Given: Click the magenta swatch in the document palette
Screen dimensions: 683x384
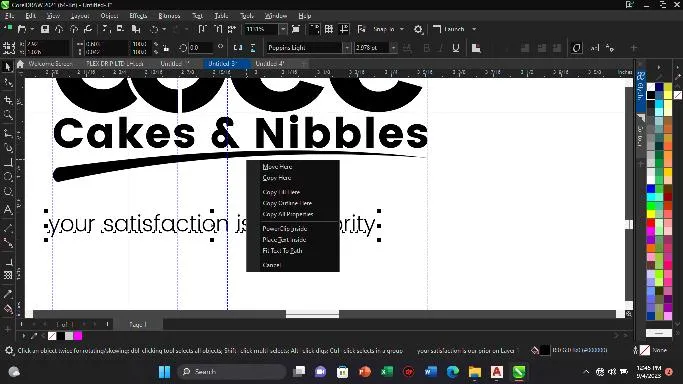Looking at the screenshot, I should [x=78, y=336].
